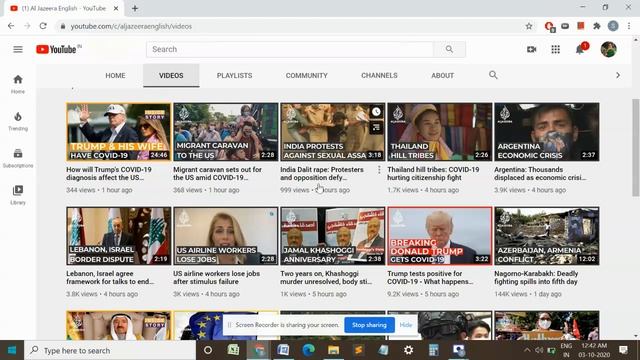Play the Azerbaijan, Armenia Conflict thumbnail
640x360 pixels.
[x=547, y=236]
